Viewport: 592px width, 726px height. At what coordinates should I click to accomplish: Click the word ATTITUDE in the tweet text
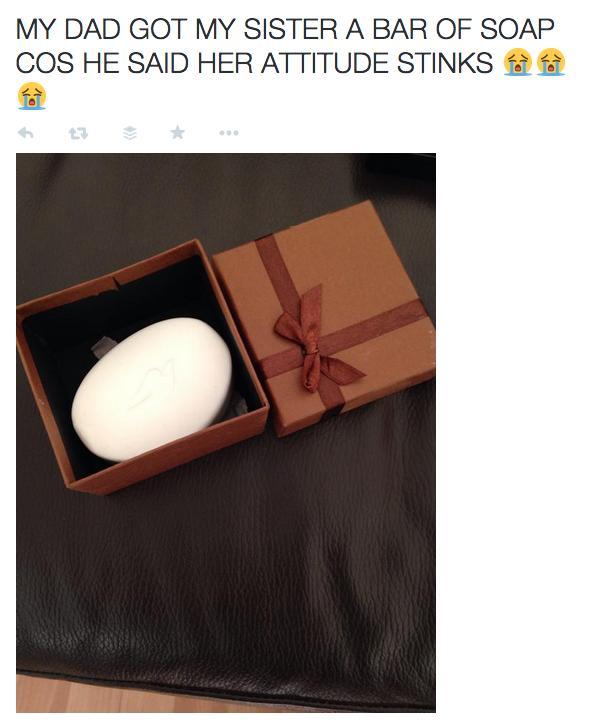click(x=326, y=63)
